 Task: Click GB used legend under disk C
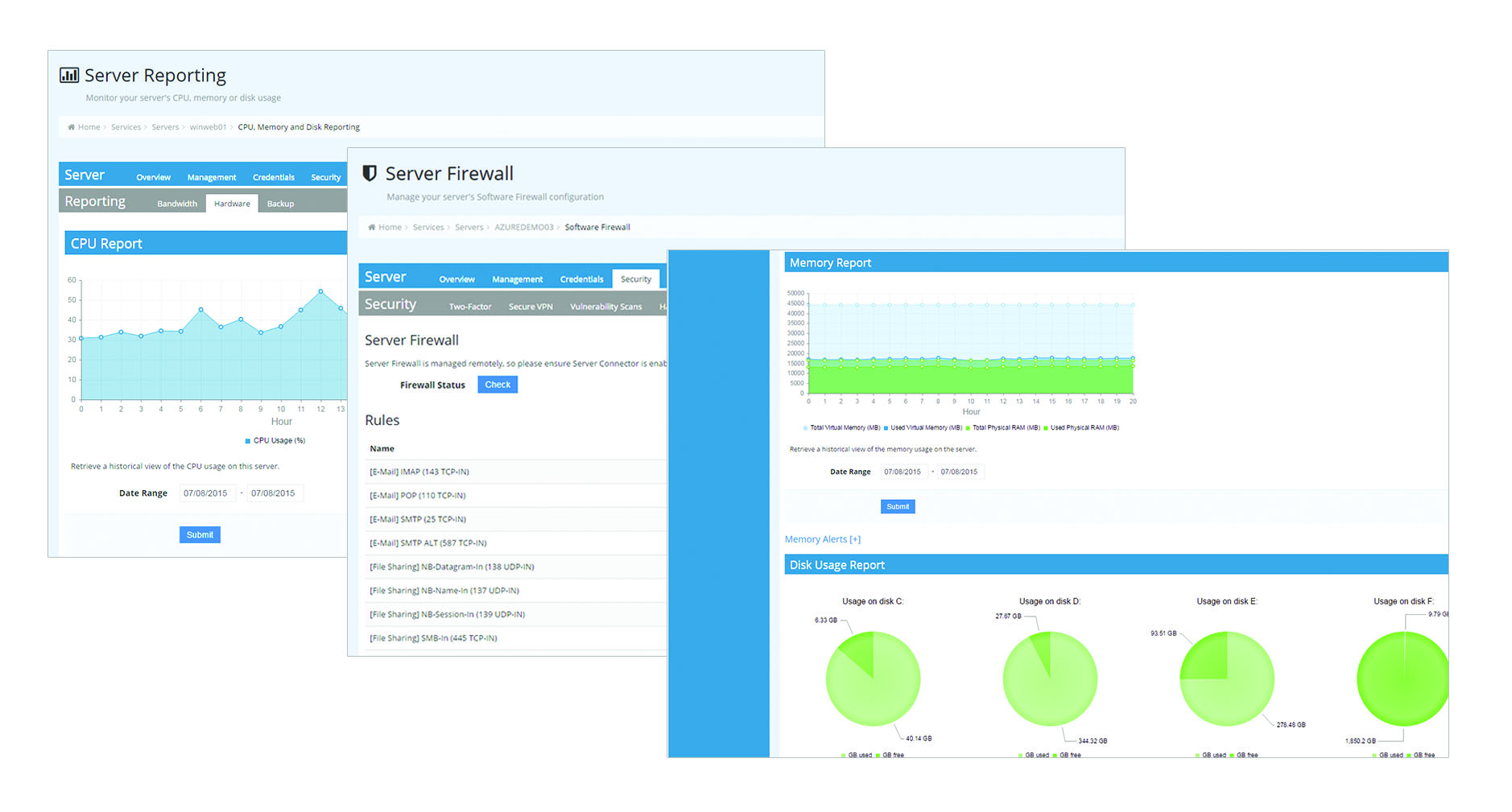click(844, 755)
